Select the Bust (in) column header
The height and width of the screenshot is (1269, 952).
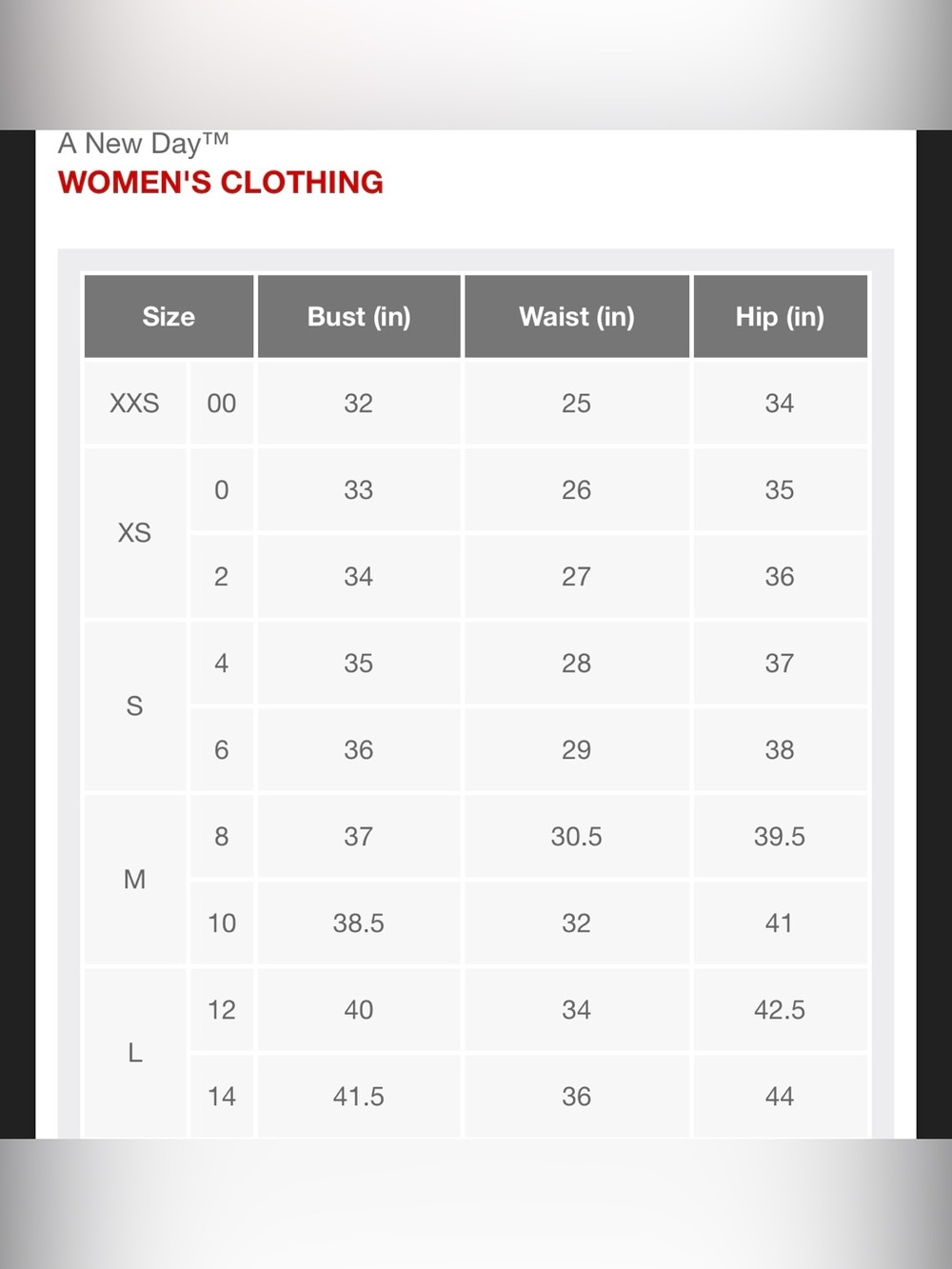pos(359,316)
